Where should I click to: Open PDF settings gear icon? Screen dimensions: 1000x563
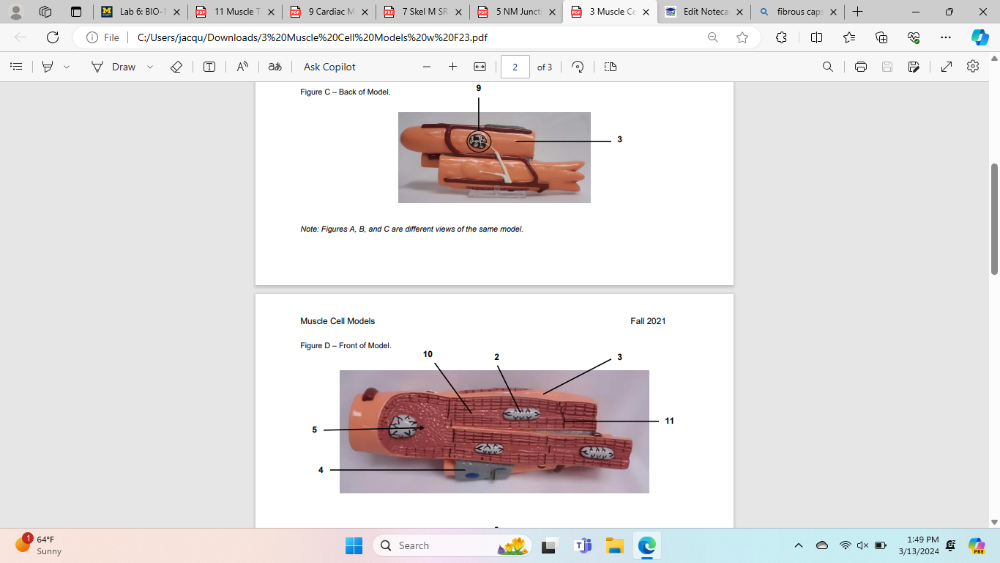click(973, 67)
